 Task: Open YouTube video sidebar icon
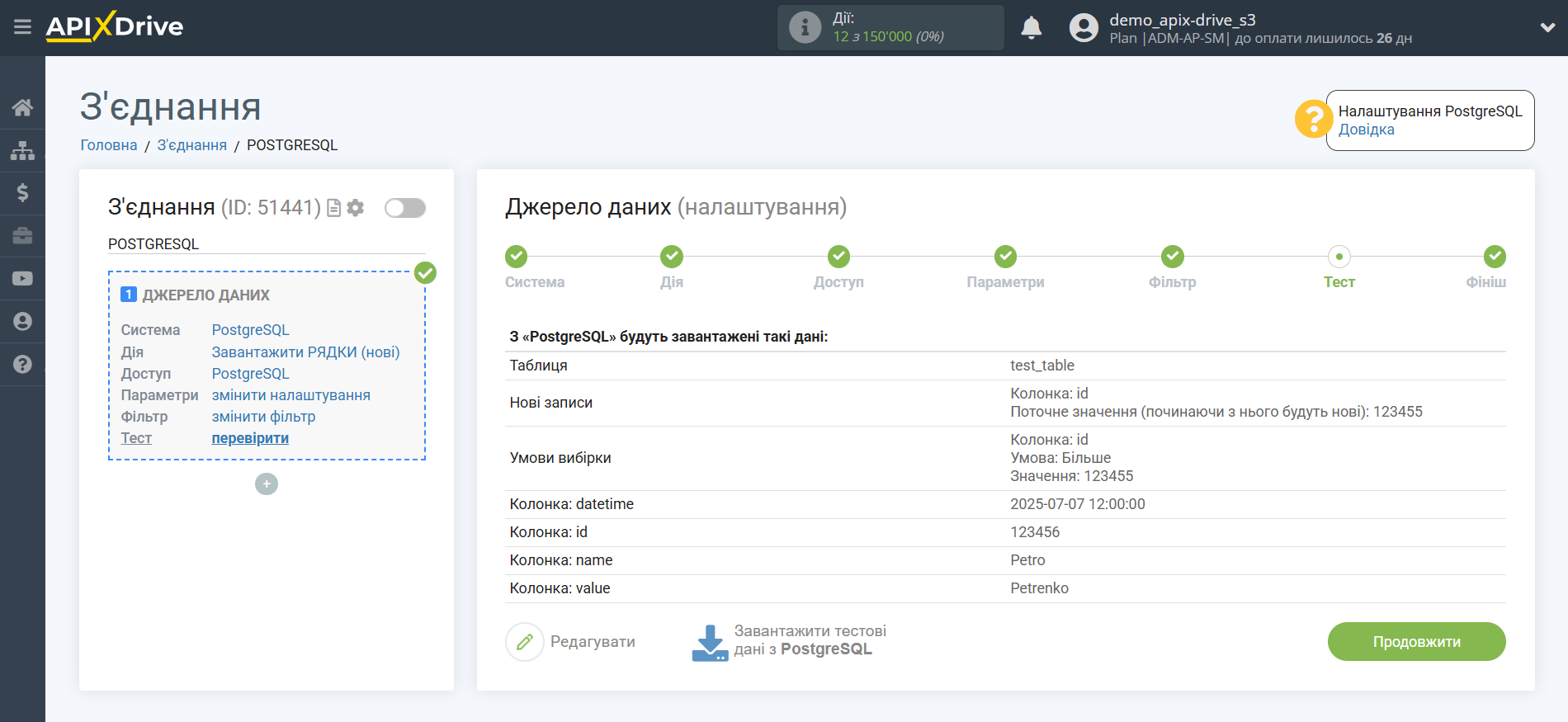tap(22, 279)
